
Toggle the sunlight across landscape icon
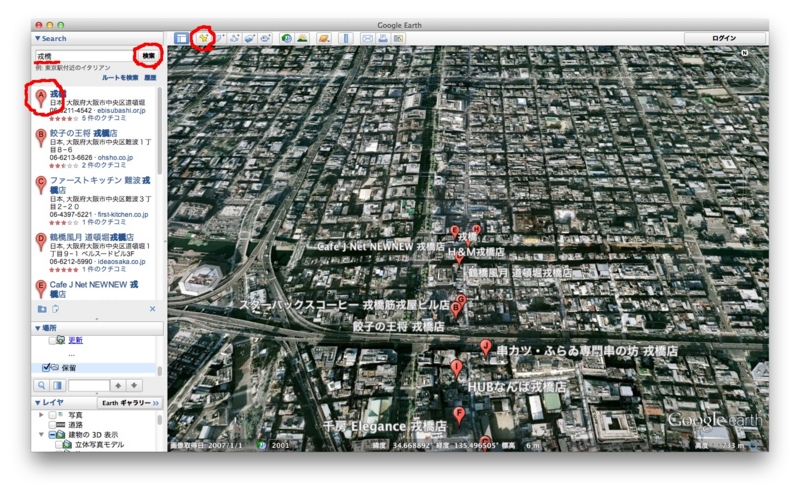pos(303,38)
